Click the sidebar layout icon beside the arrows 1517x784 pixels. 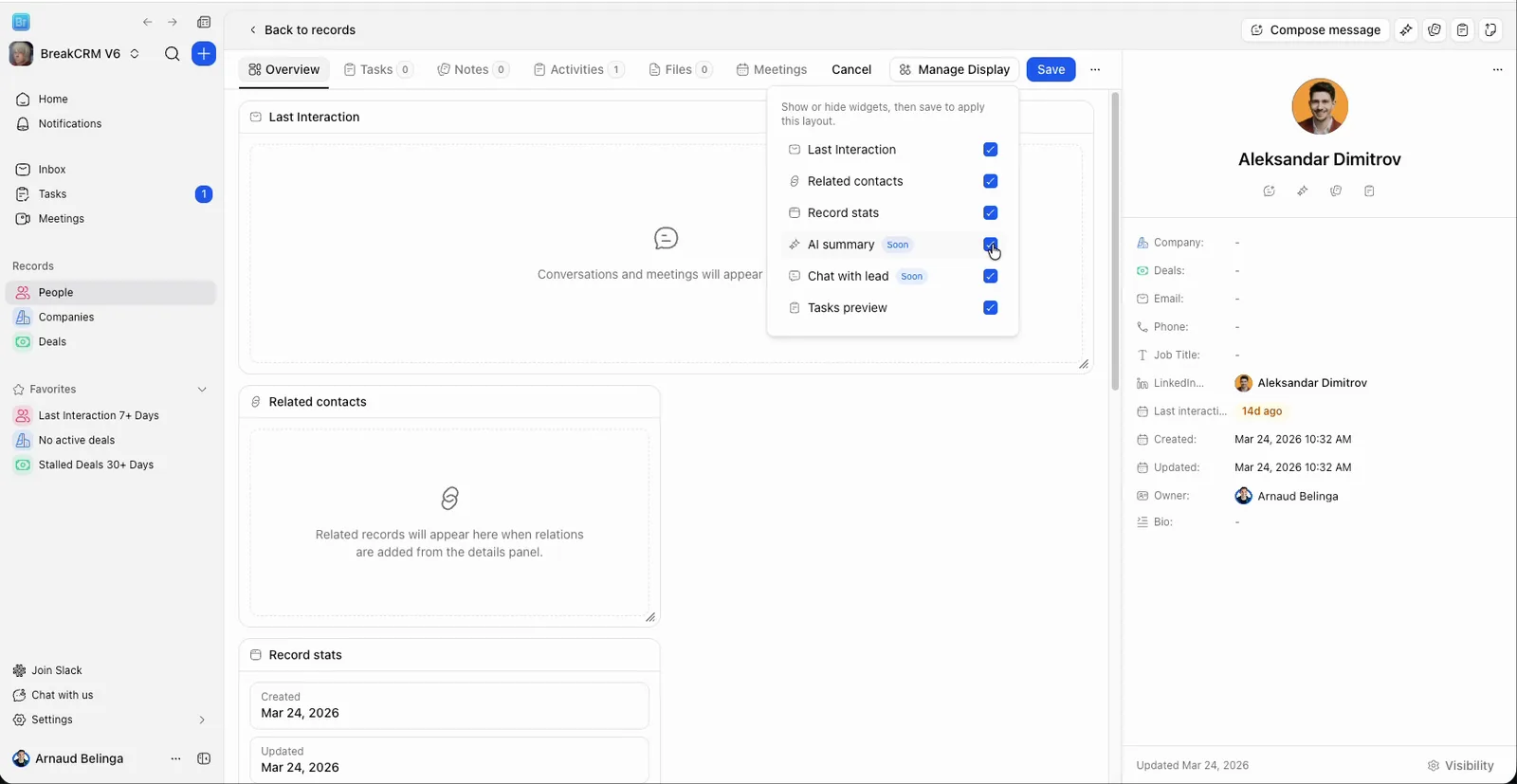point(204,22)
